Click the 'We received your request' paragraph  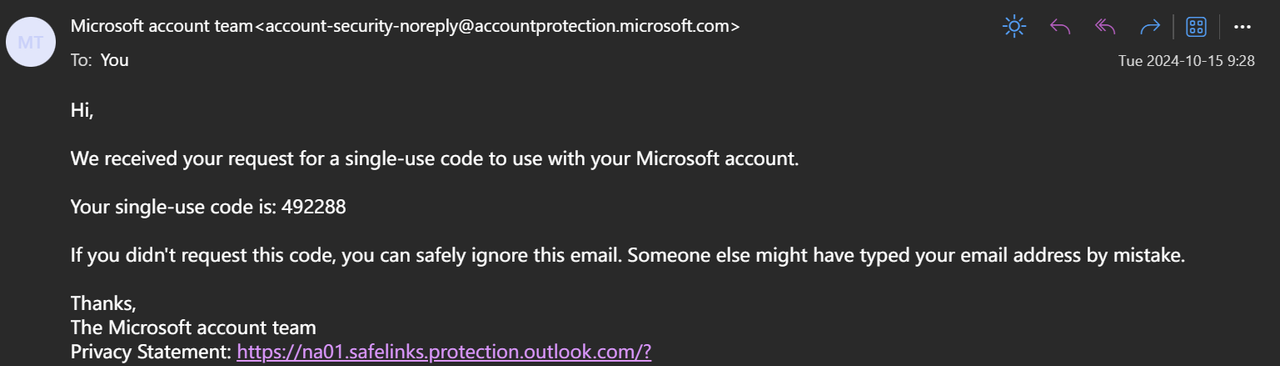click(x=435, y=159)
